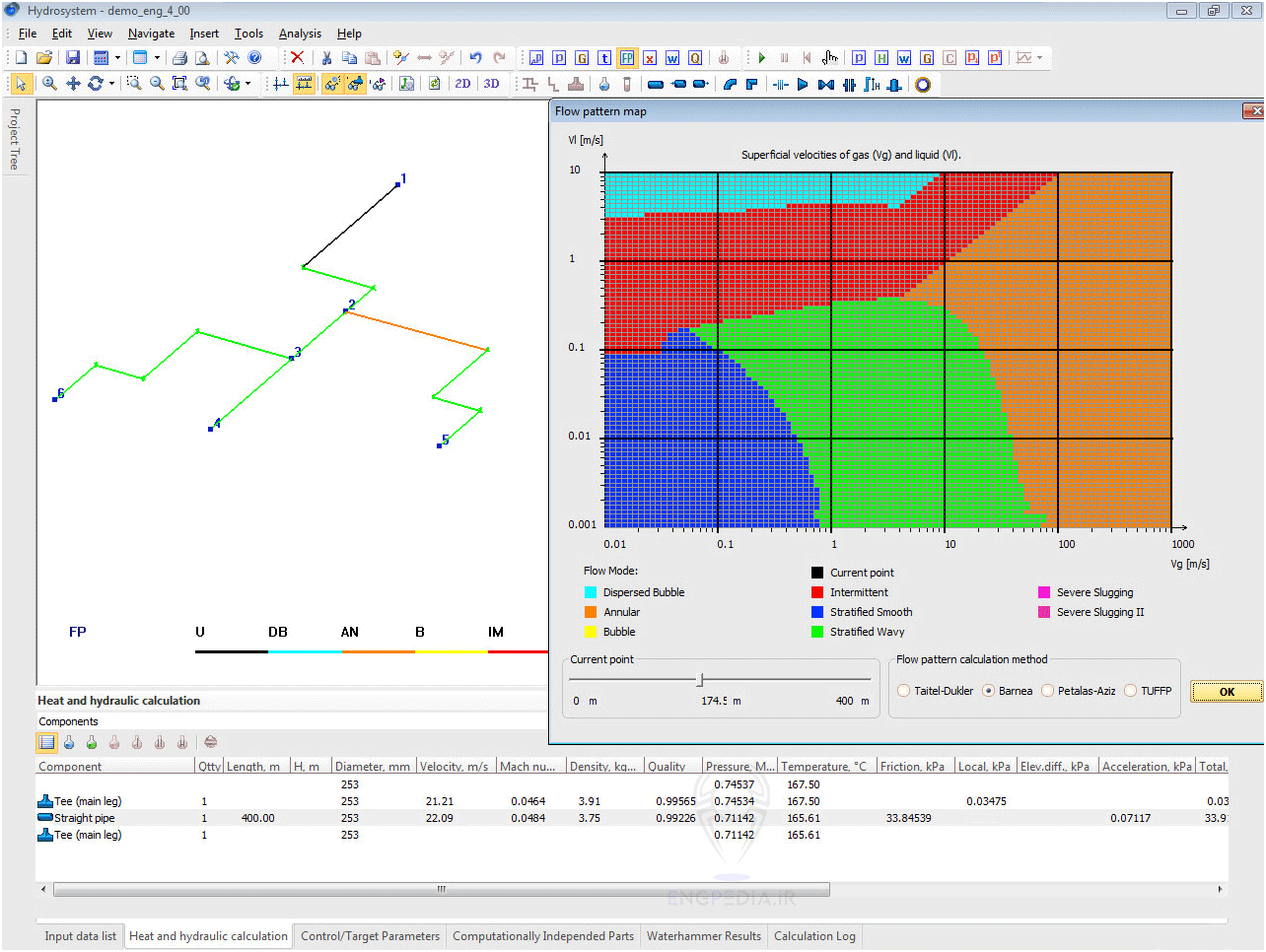Switch to 3D view mode
This screenshot has height=952, width=1266.
[x=491, y=84]
